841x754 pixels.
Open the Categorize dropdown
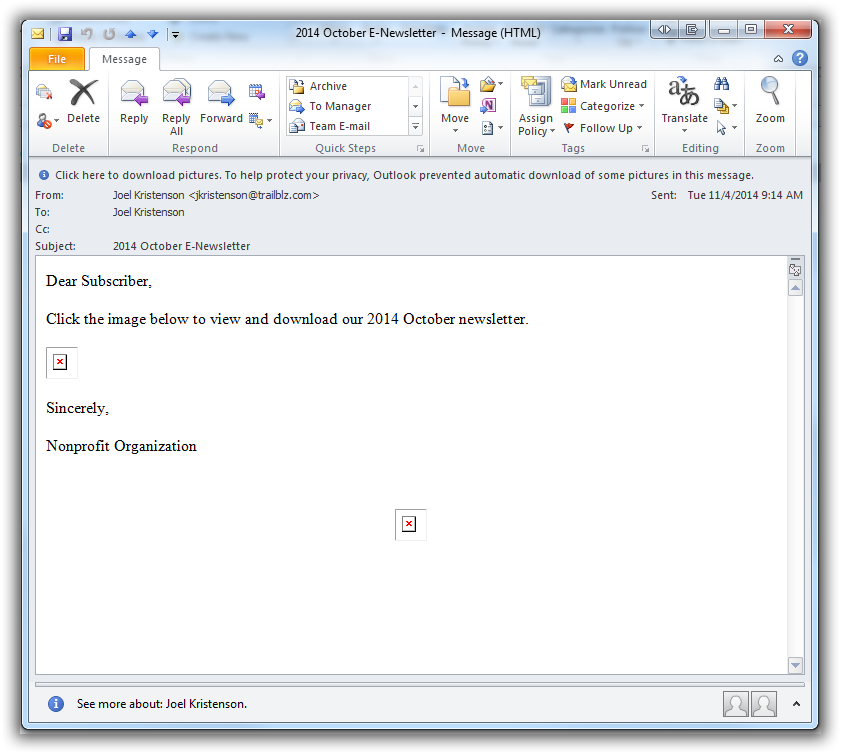[604, 106]
